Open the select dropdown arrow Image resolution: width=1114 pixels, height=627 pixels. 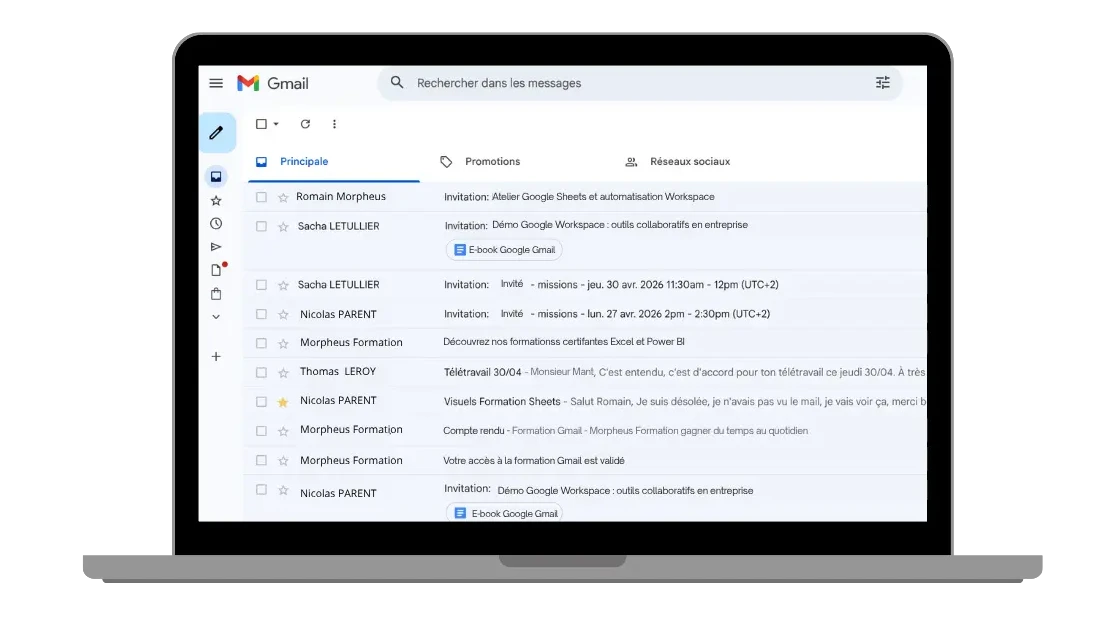pos(276,124)
